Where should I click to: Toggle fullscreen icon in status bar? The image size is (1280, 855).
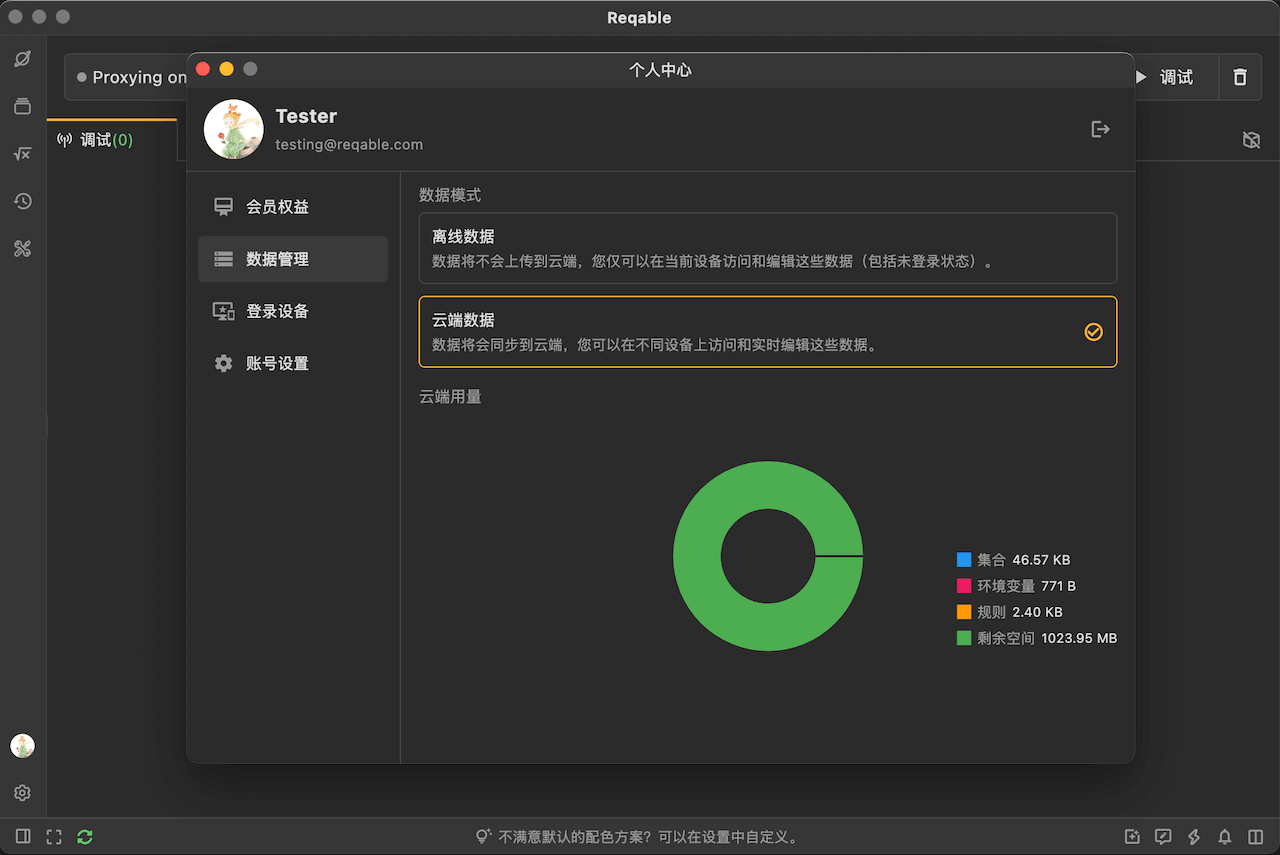[x=54, y=837]
